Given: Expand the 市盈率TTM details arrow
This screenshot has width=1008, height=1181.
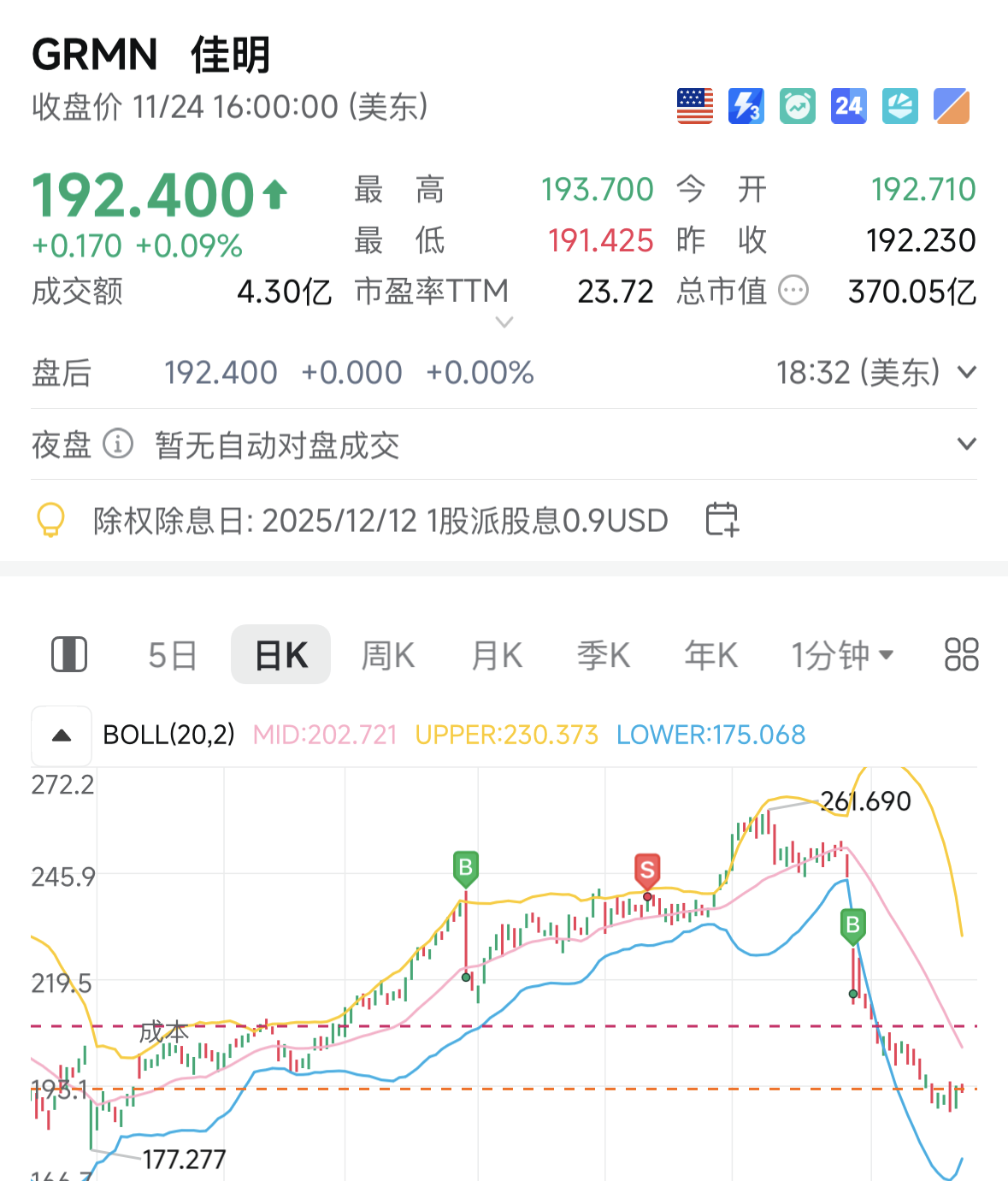Looking at the screenshot, I should pos(504,322).
